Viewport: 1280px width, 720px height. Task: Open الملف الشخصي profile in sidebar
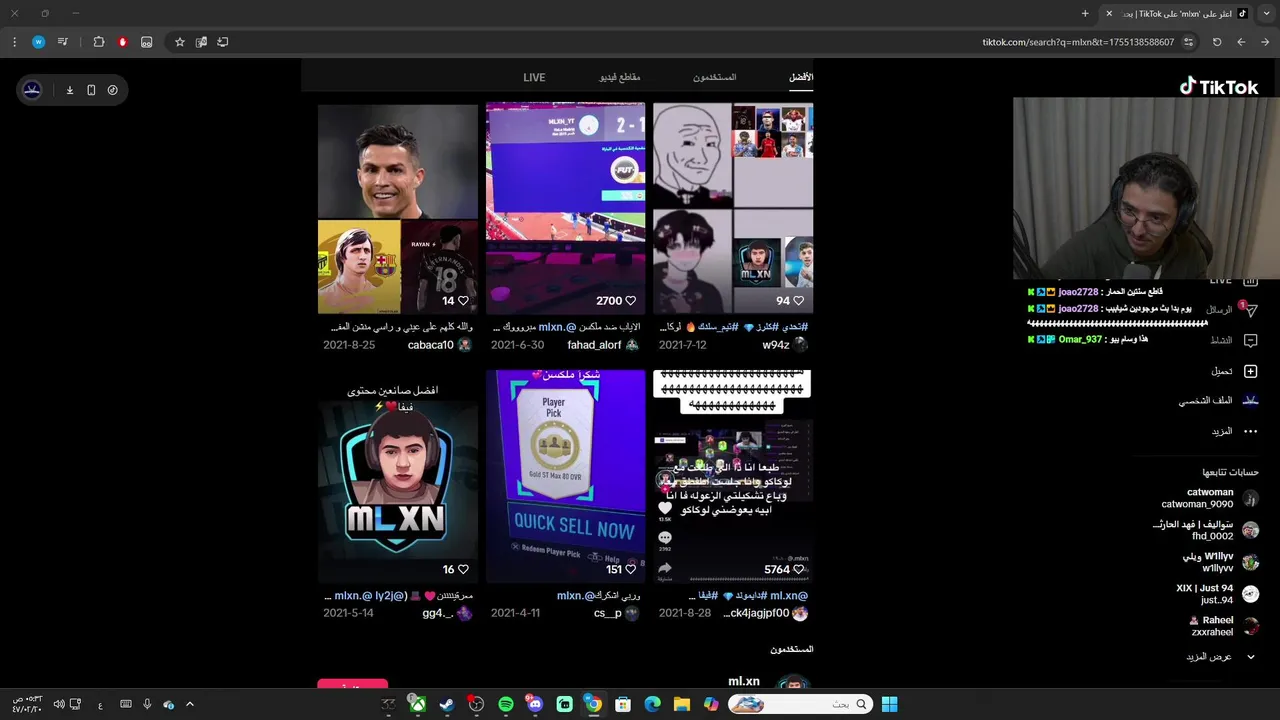[x=1218, y=401]
